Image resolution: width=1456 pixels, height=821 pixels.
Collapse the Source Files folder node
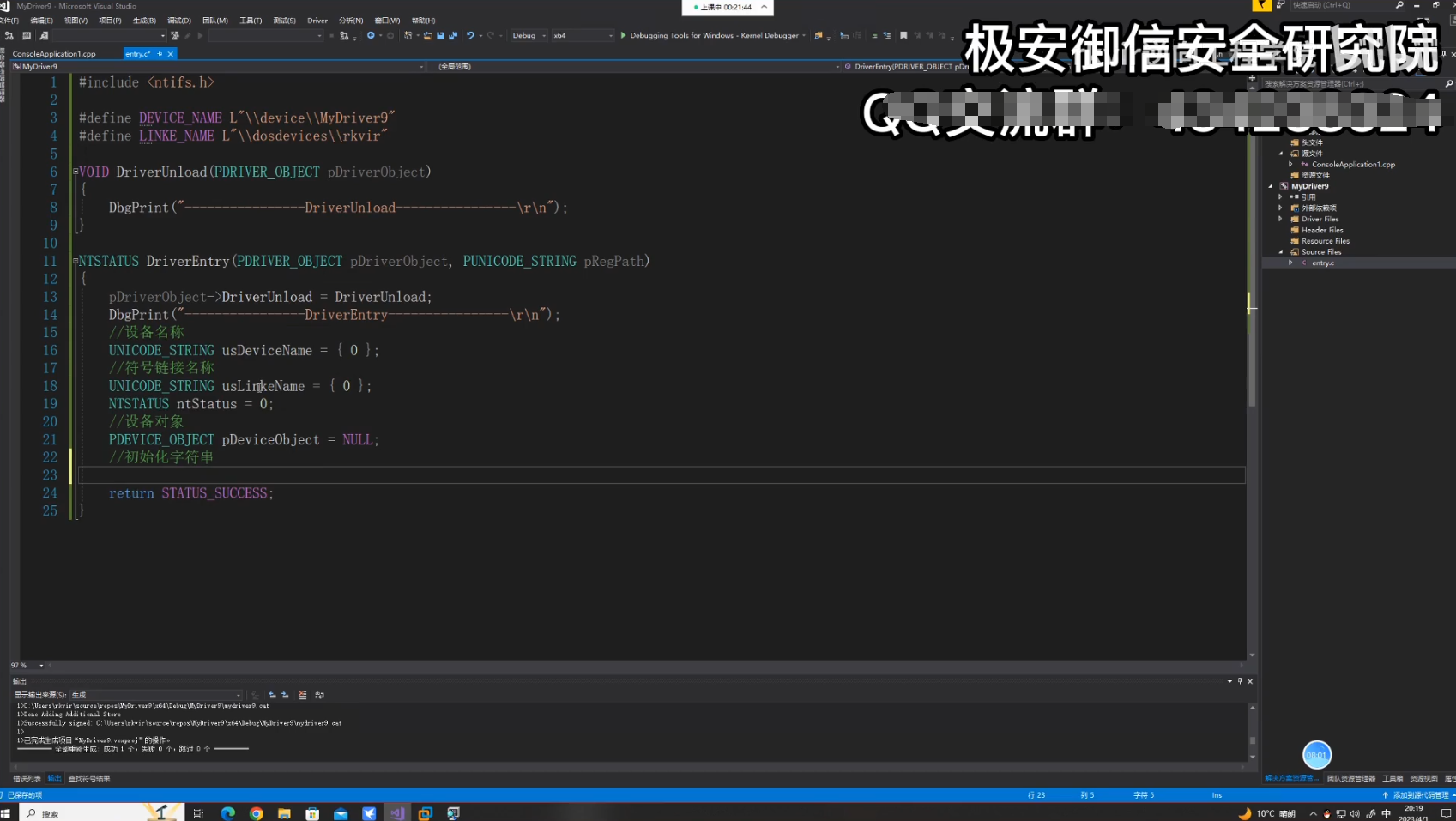[1281, 252]
